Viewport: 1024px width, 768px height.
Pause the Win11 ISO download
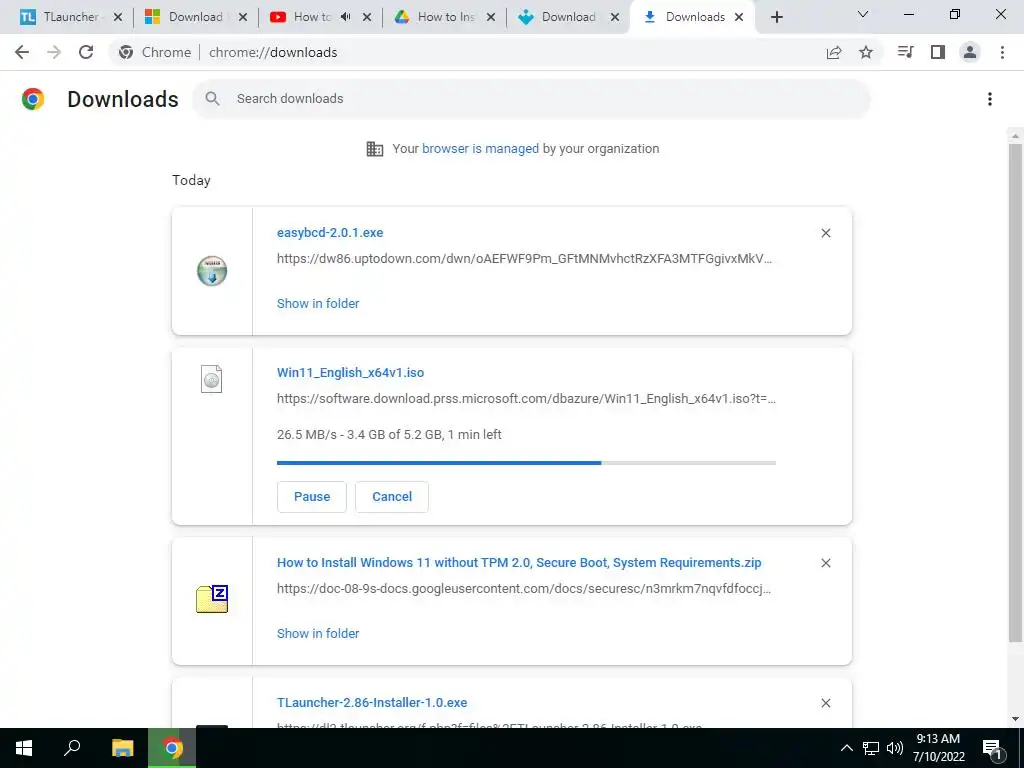coord(312,497)
